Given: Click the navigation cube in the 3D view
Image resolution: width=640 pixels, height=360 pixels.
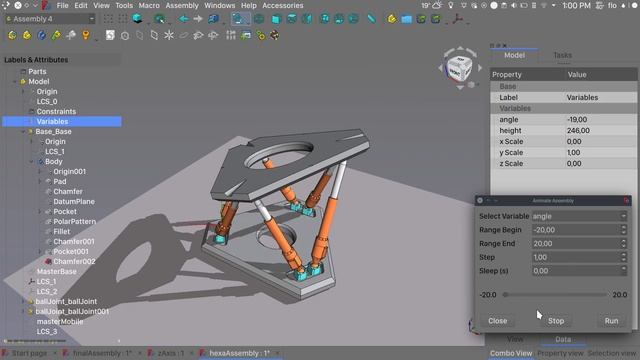Looking at the screenshot, I should [460, 69].
